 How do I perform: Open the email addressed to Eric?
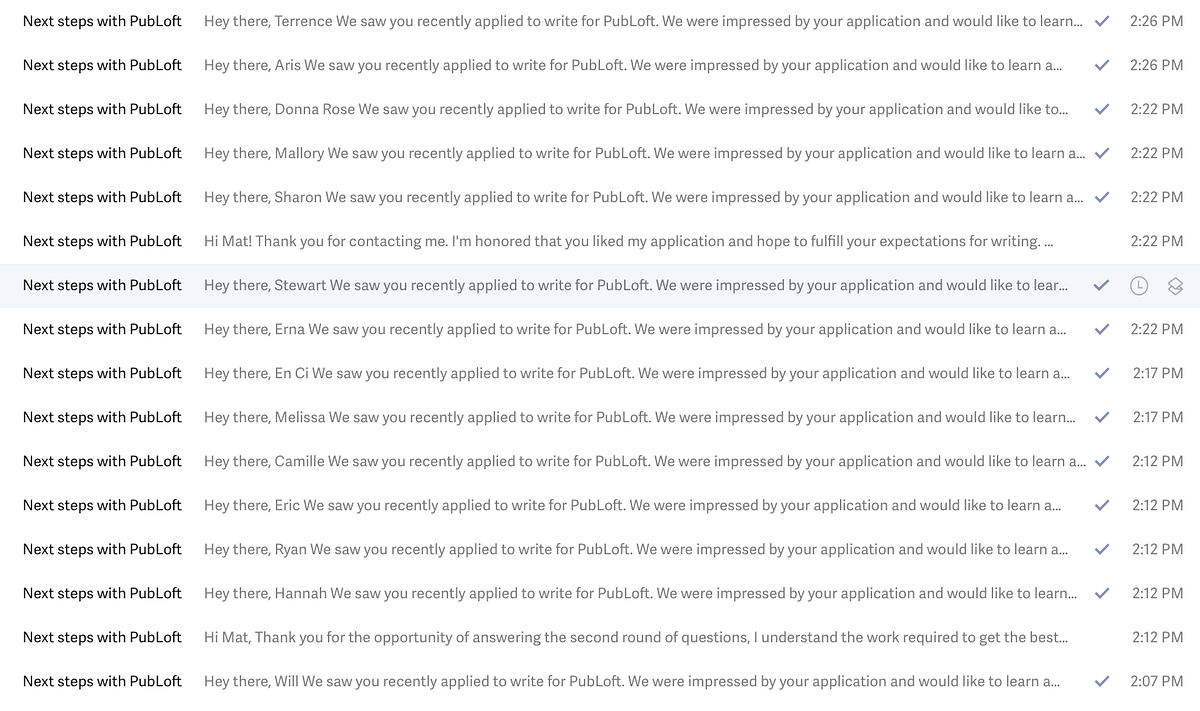[x=600, y=505]
